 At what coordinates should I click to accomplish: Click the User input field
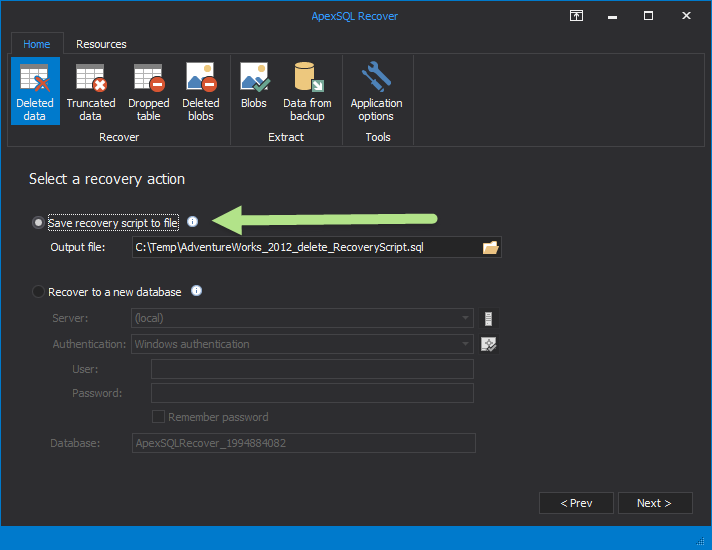[312, 369]
